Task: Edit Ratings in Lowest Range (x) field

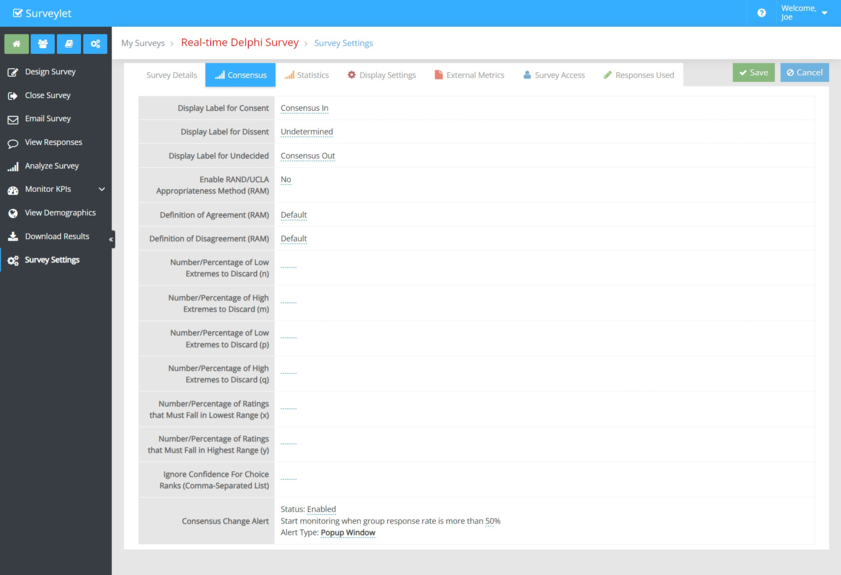Action: (x=289, y=409)
